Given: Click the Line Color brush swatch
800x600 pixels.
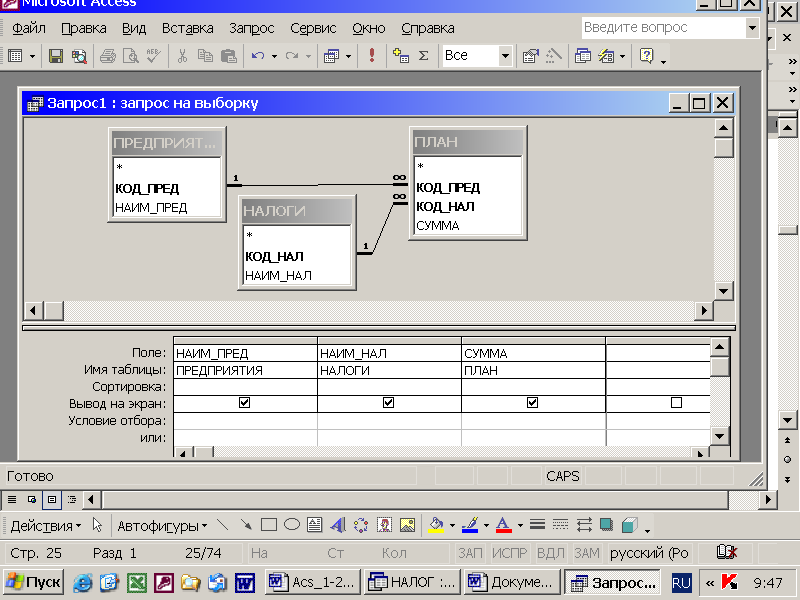Looking at the screenshot, I should tap(470, 525).
